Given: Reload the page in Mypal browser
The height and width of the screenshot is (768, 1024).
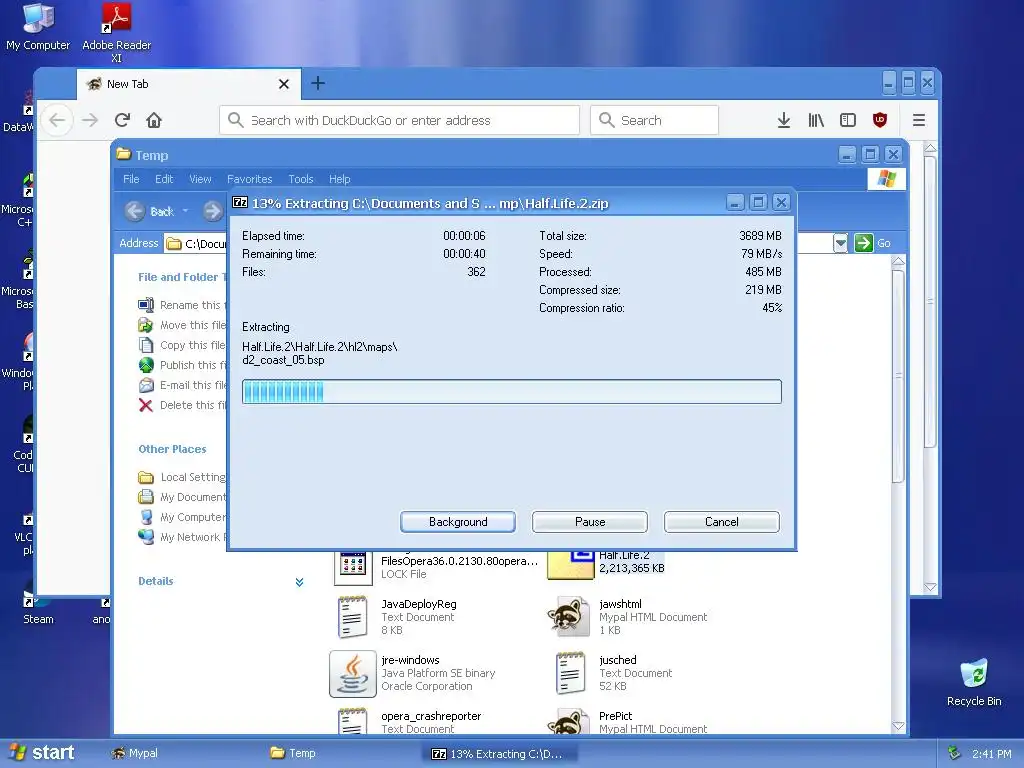Looking at the screenshot, I should 122,120.
